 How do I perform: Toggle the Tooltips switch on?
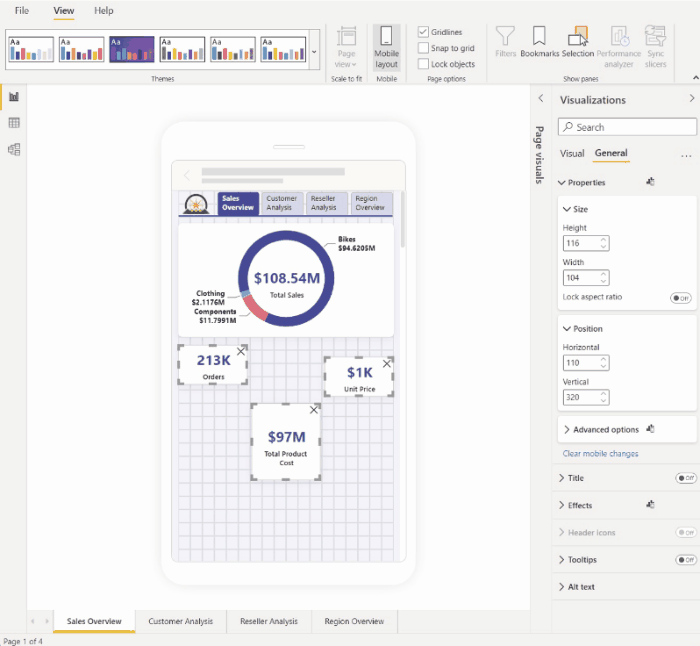pyautogui.click(x=686, y=560)
